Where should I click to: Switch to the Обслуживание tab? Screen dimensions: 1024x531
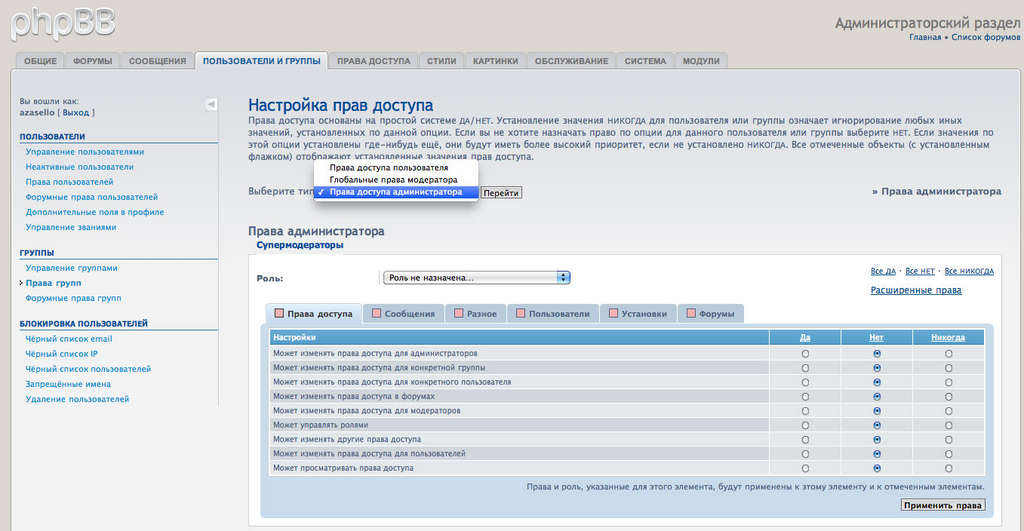pos(571,61)
